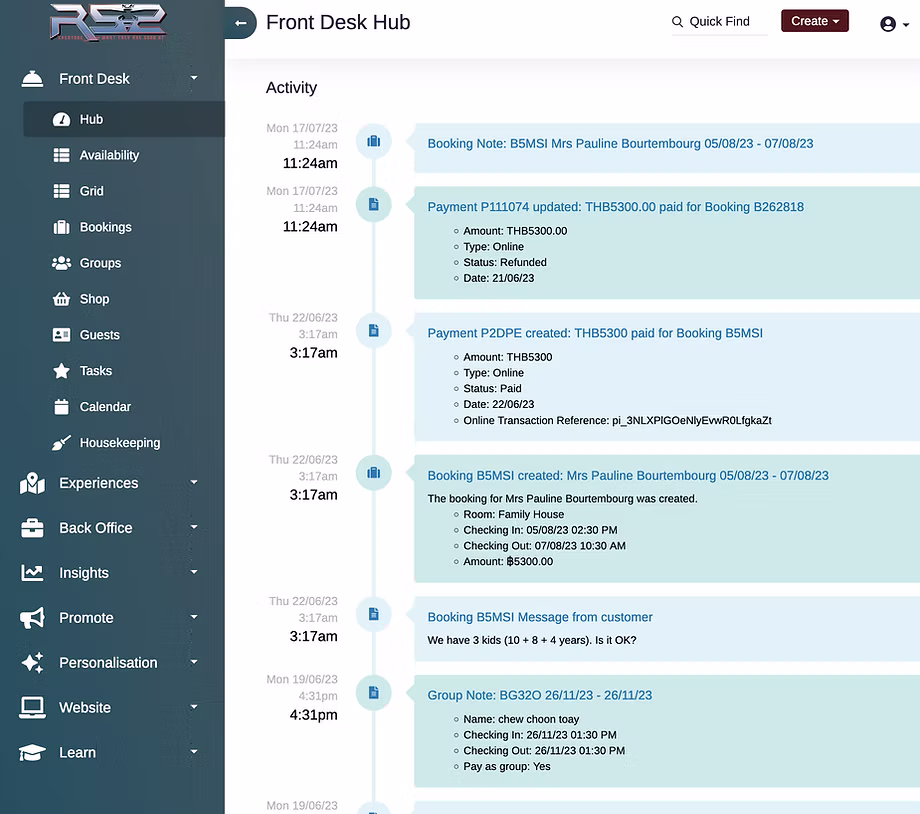Click the Tasks star icon
Image resolution: width=920 pixels, height=814 pixels.
pos(61,371)
